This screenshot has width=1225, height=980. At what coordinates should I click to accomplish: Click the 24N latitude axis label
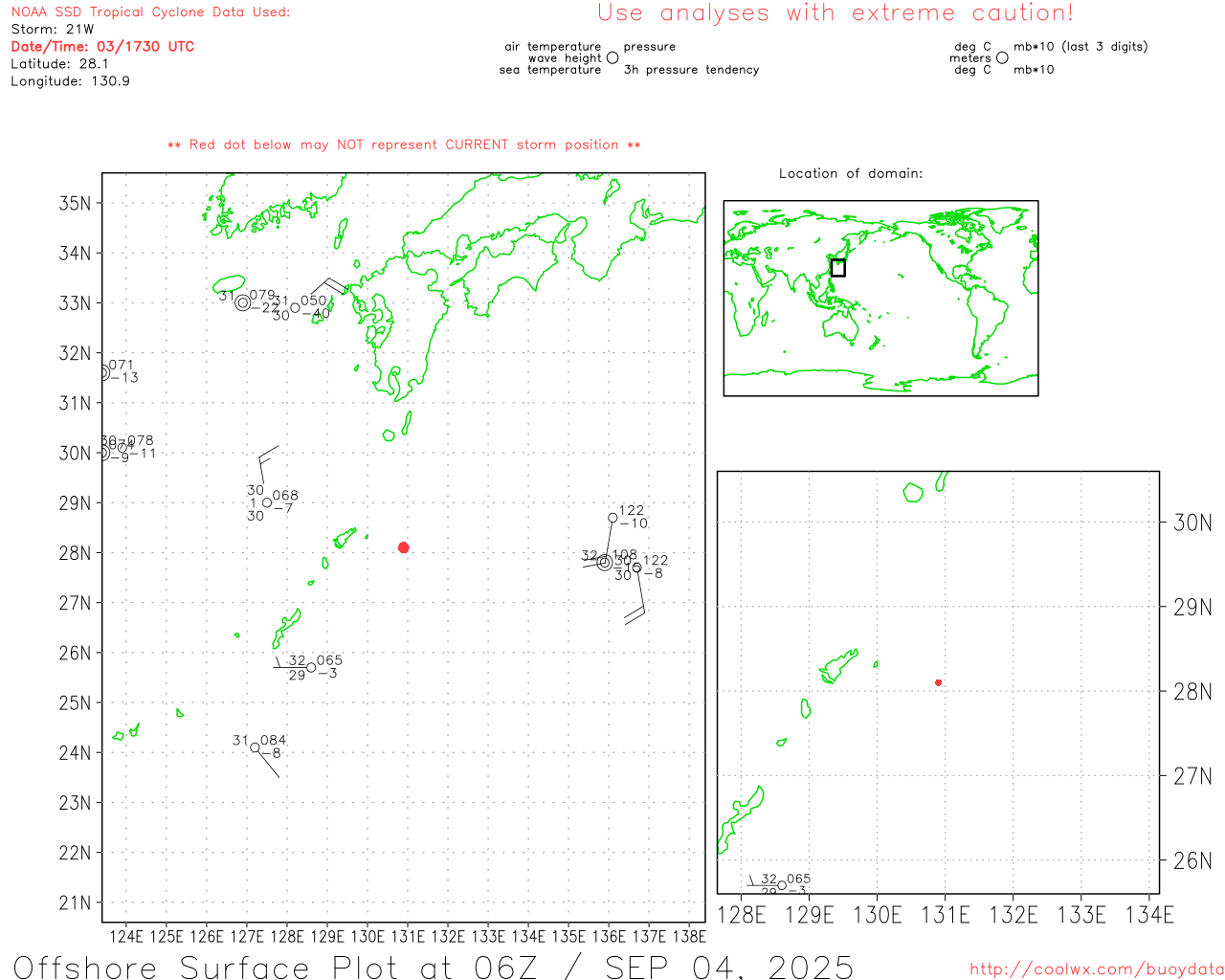(x=76, y=753)
